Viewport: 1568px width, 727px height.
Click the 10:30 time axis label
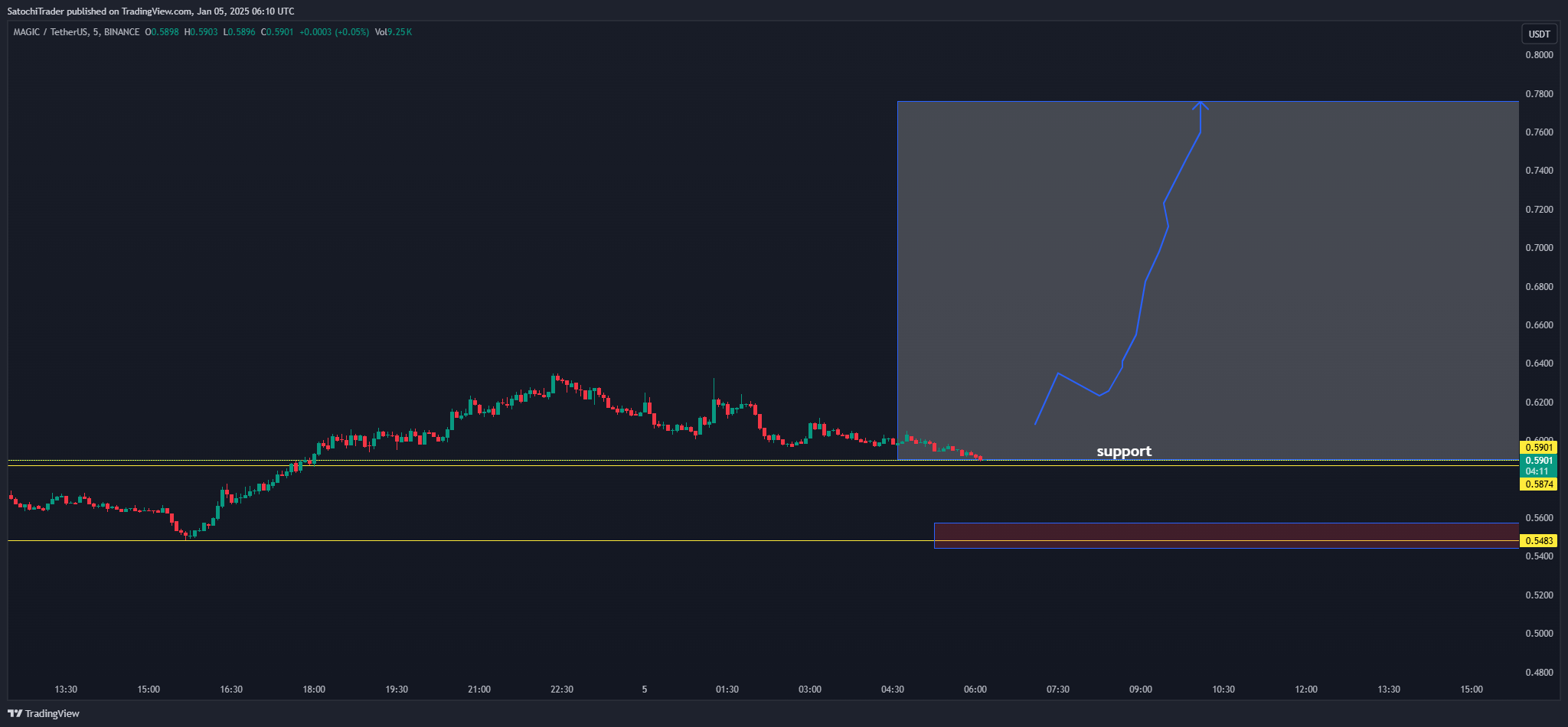(x=1223, y=690)
